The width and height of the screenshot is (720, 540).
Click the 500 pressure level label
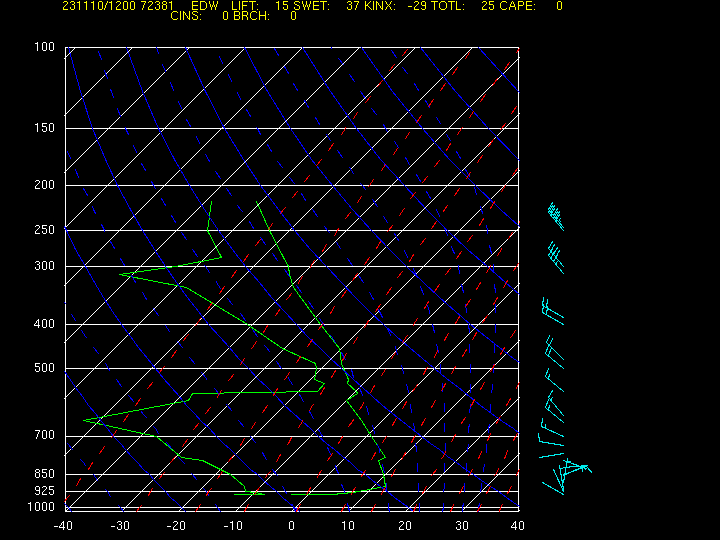tap(45, 368)
